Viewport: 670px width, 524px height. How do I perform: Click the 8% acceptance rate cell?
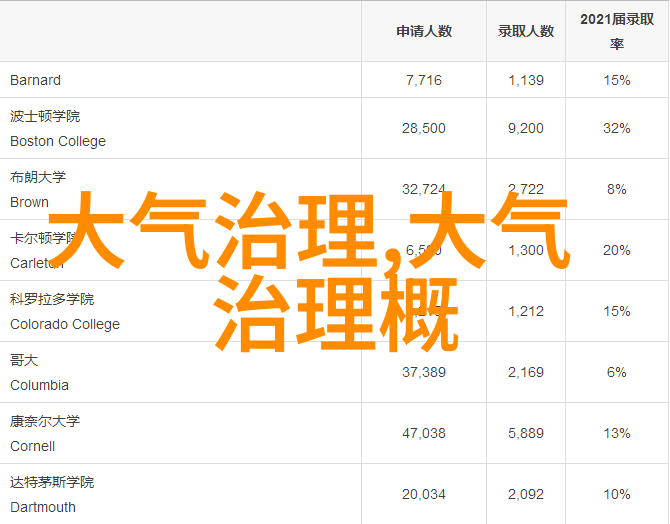coord(617,189)
